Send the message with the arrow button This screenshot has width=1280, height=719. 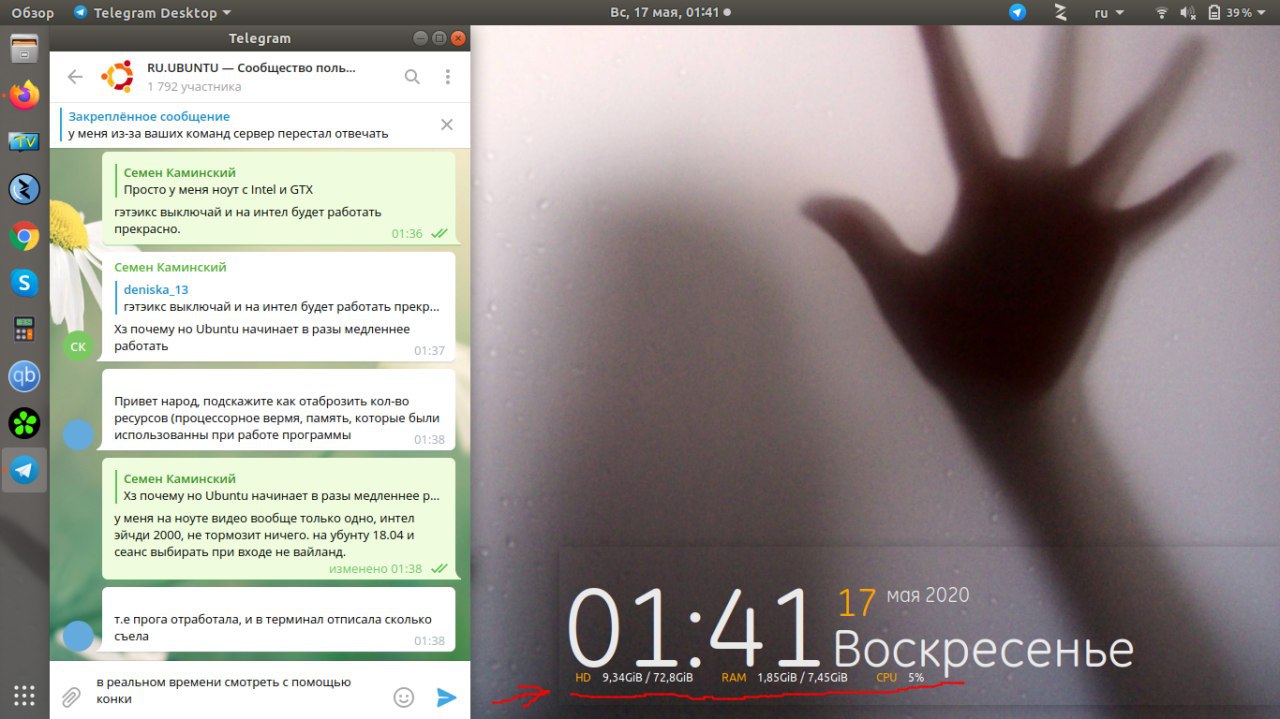[447, 697]
